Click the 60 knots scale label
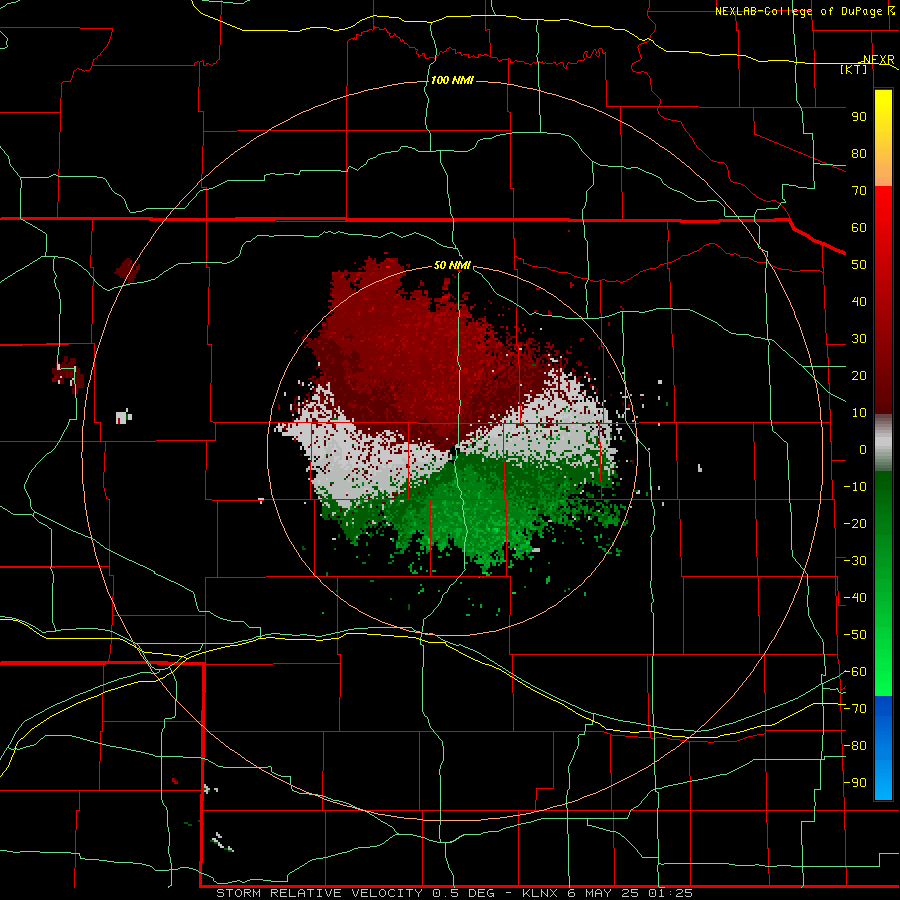 859,228
